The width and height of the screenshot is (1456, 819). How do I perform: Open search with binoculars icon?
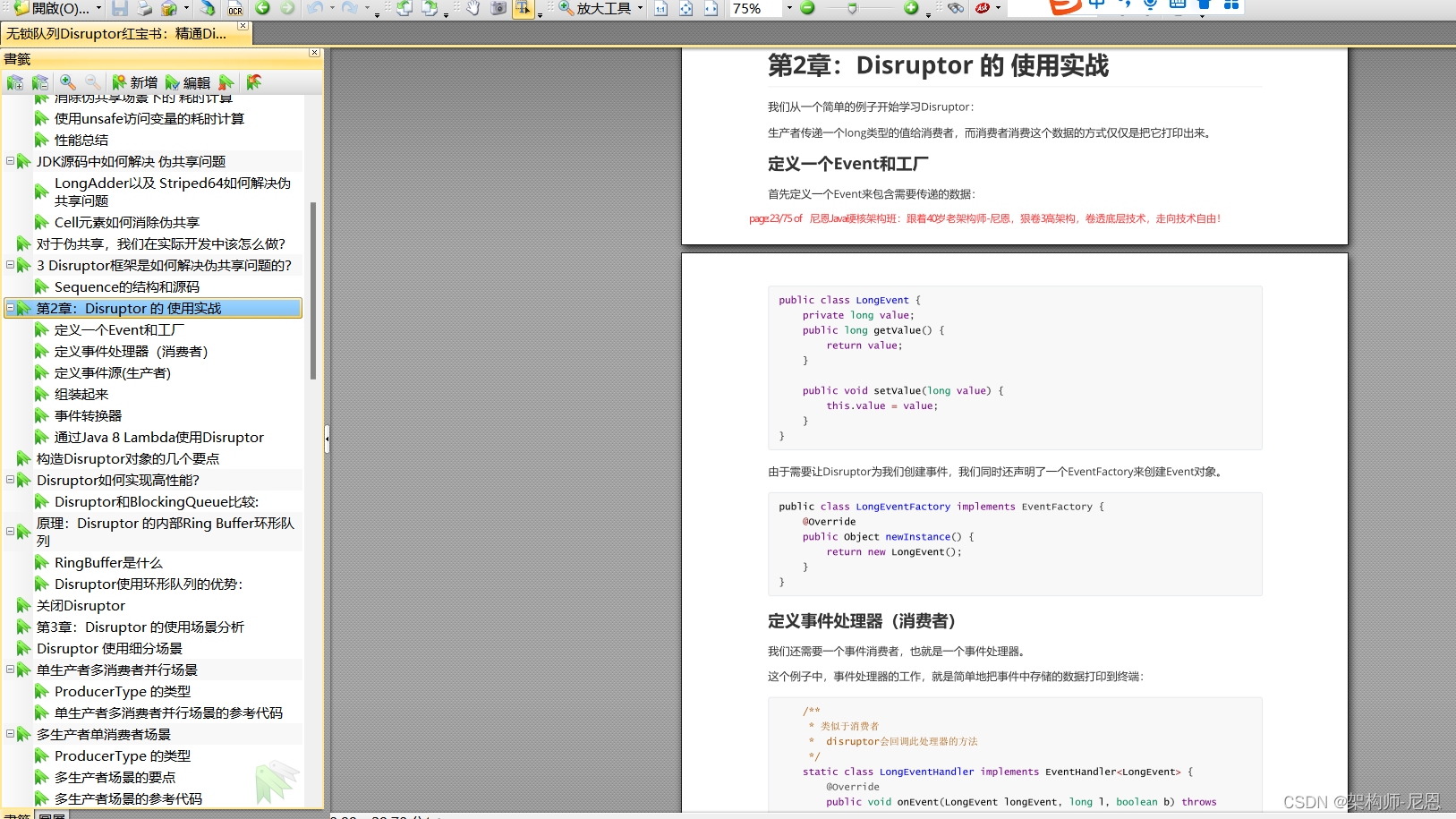(956, 8)
